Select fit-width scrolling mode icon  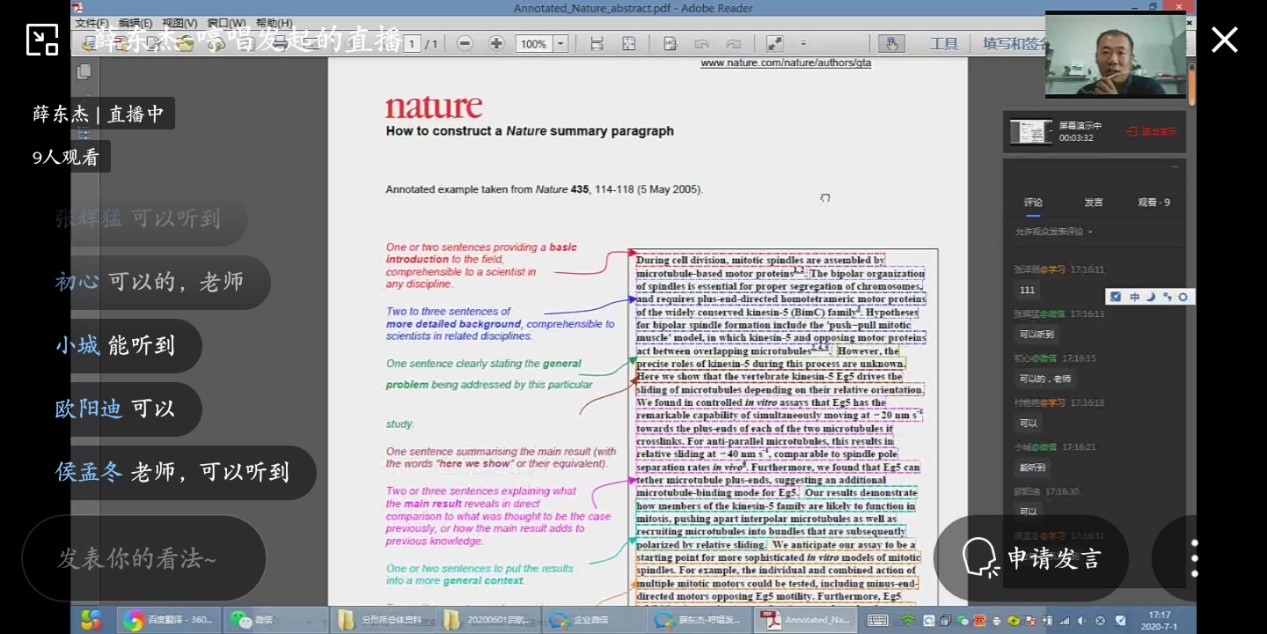point(597,44)
